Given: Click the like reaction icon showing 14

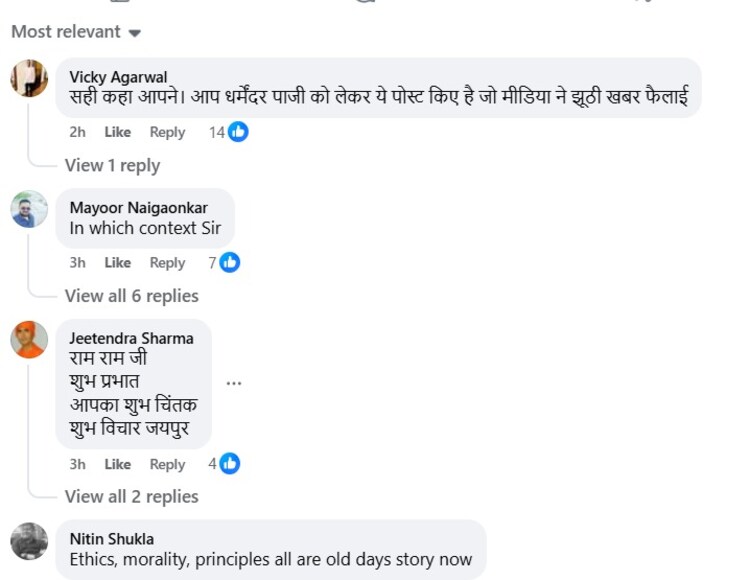Looking at the screenshot, I should (238, 132).
